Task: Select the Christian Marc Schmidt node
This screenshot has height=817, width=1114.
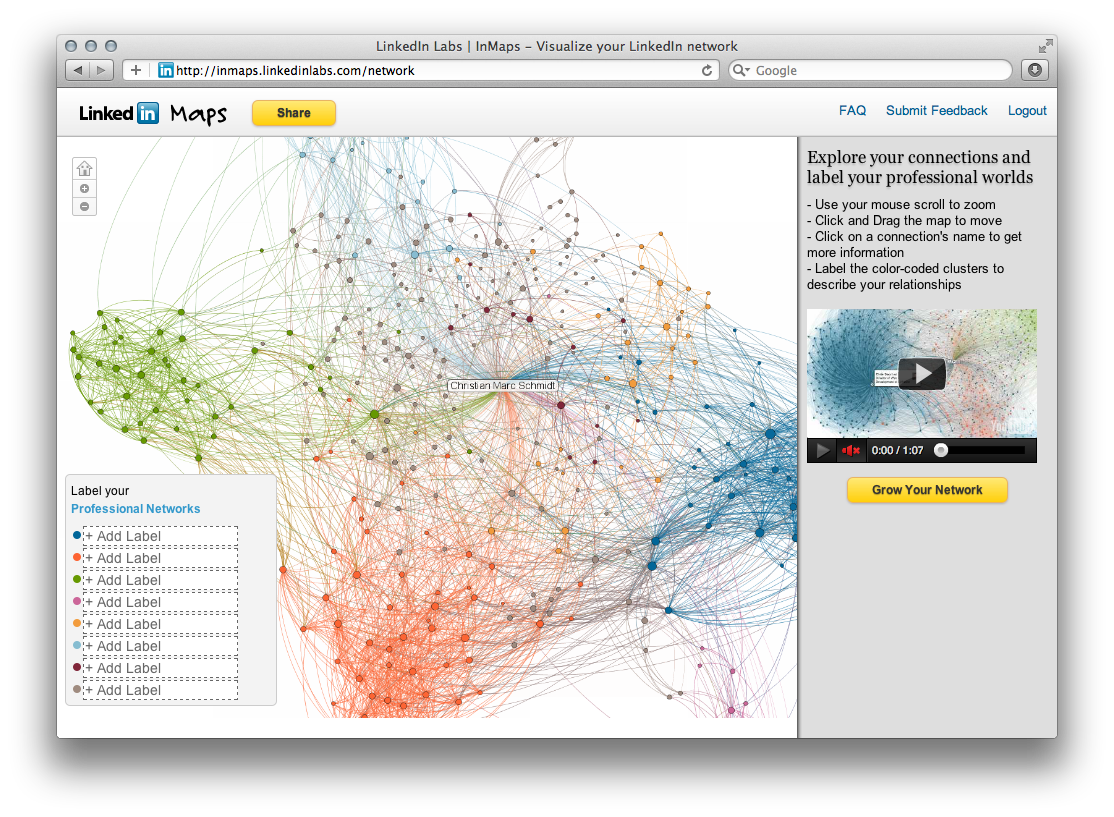Action: point(504,385)
